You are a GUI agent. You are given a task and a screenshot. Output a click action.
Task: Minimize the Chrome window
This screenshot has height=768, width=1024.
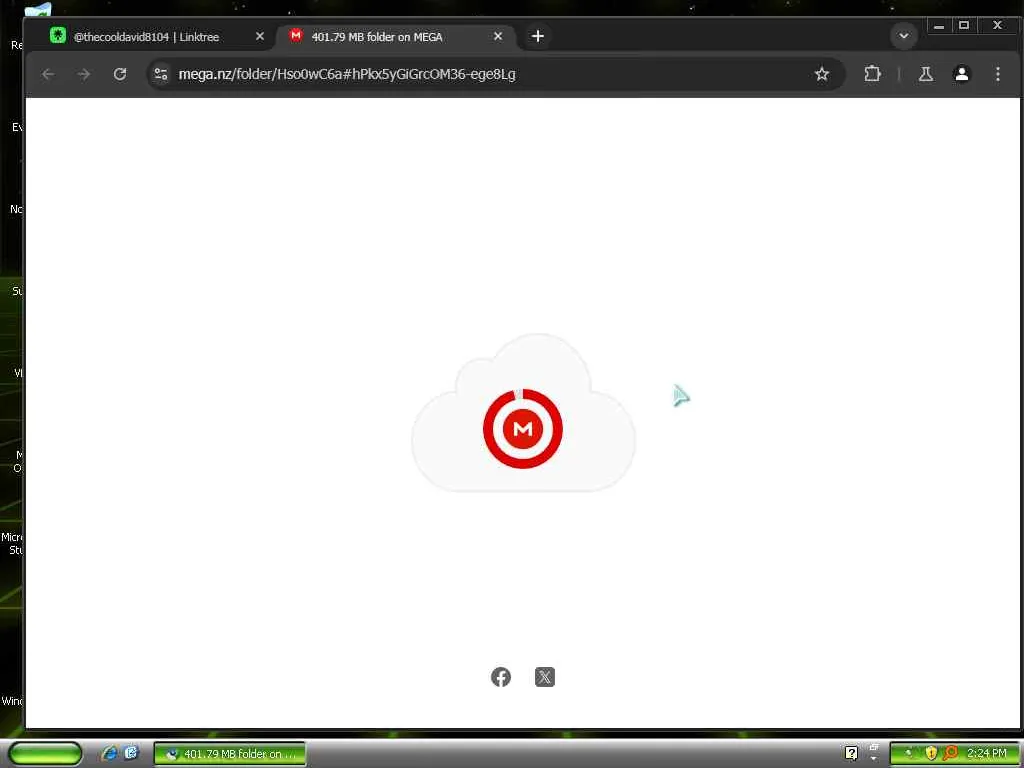(939, 26)
